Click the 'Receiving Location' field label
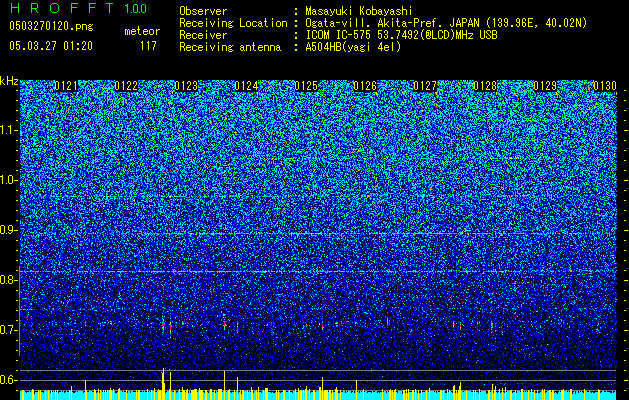Screen dimensions: 629x400 233,24
